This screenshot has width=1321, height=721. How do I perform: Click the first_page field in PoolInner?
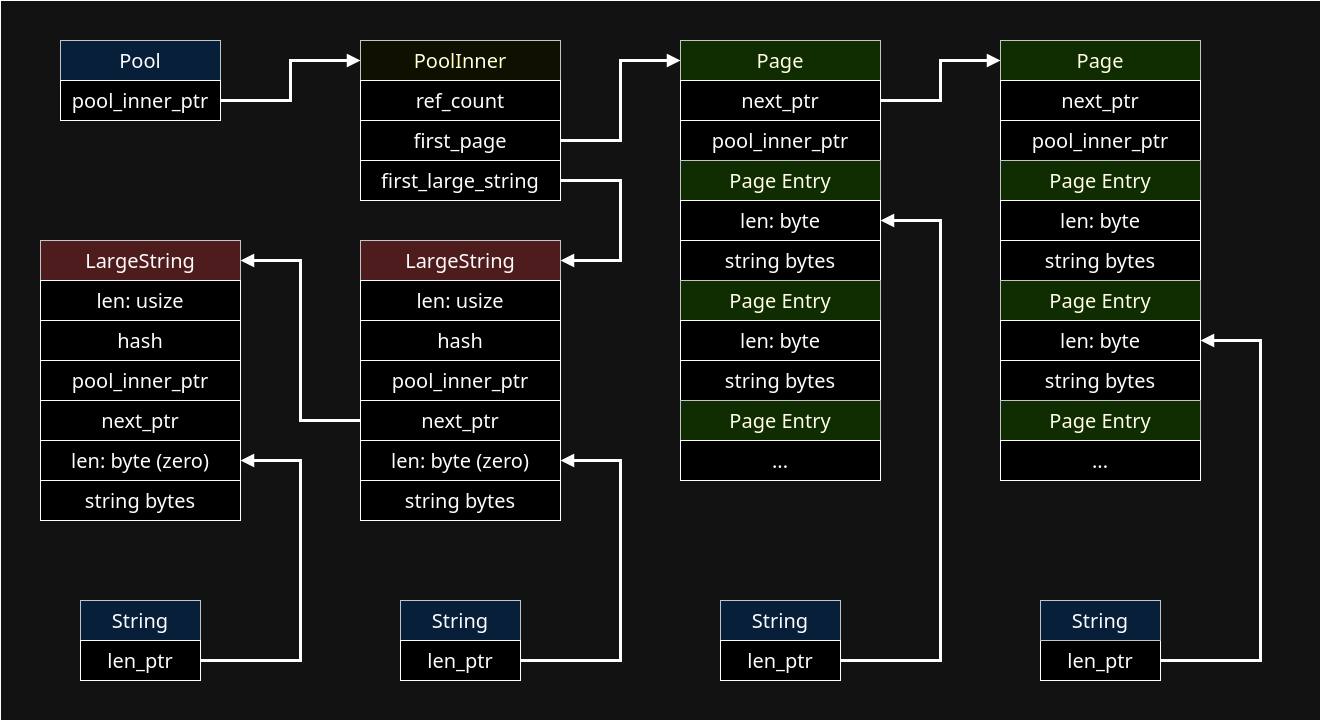[x=460, y=141]
